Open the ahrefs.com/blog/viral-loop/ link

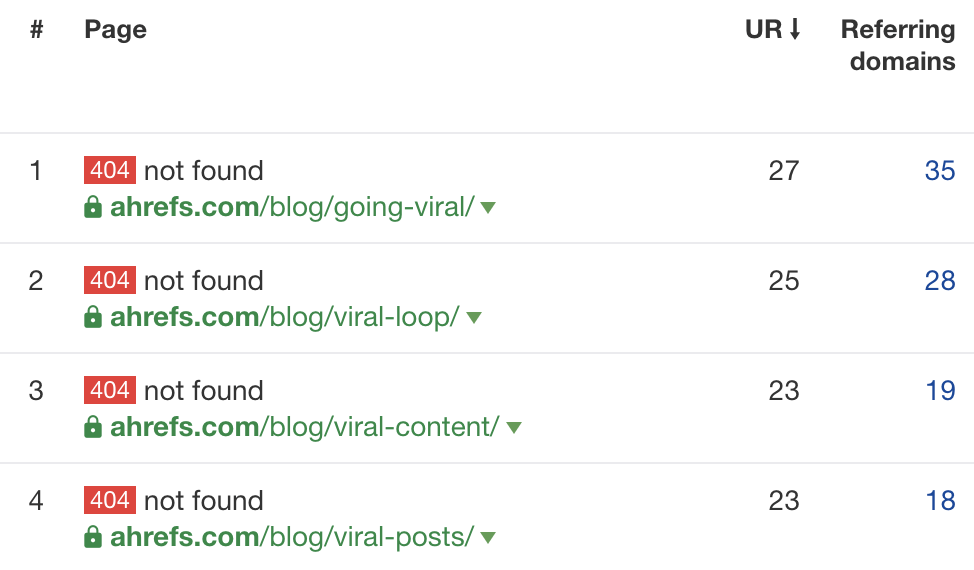[x=285, y=318]
